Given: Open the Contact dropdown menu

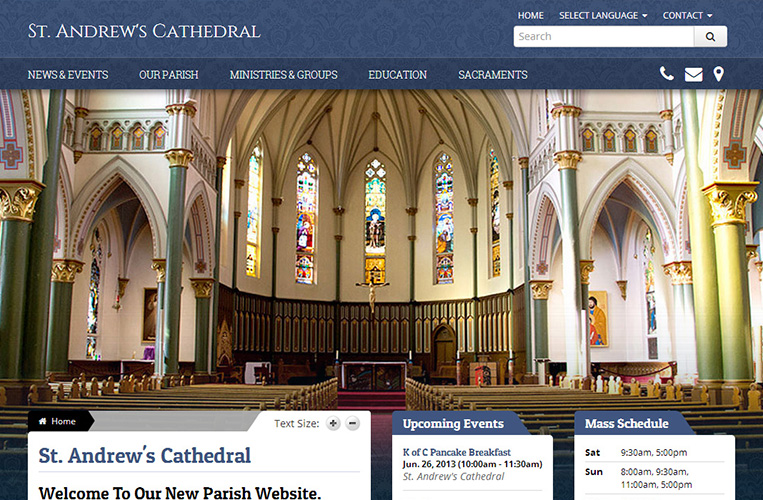Looking at the screenshot, I should point(687,16).
